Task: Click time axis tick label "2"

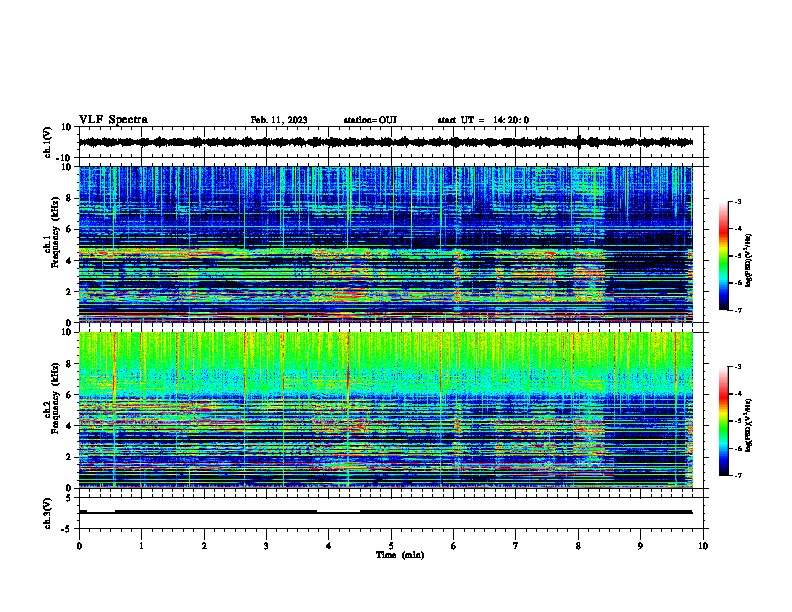Action: (x=204, y=546)
